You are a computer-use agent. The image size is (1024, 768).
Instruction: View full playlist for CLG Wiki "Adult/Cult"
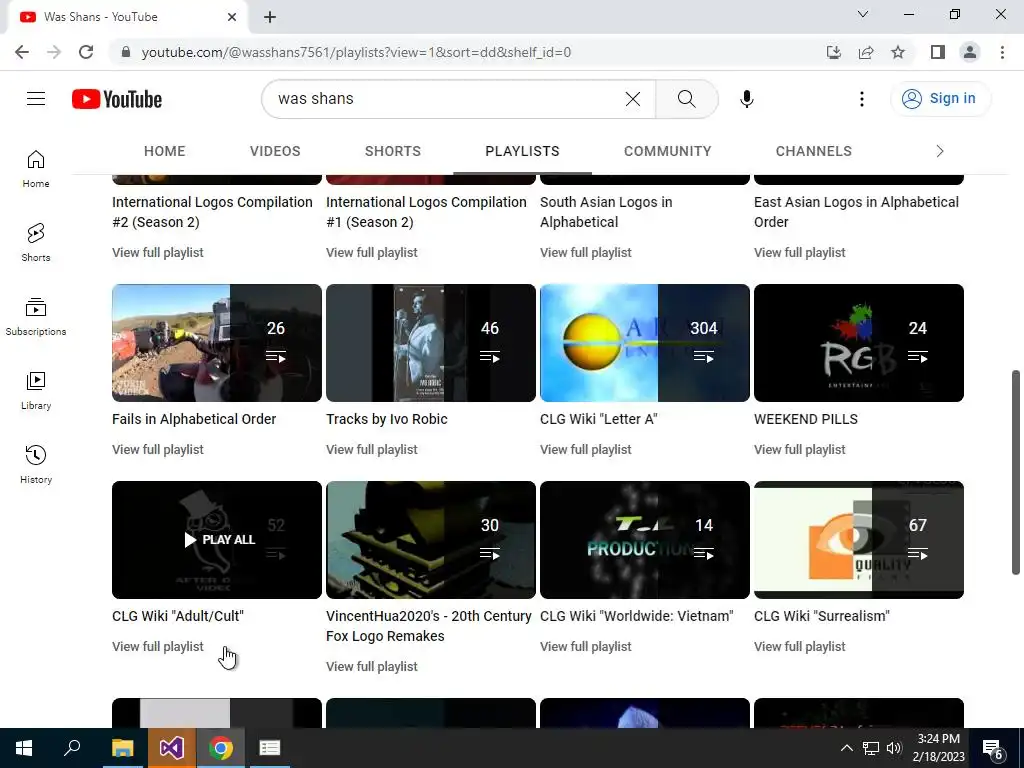point(157,647)
